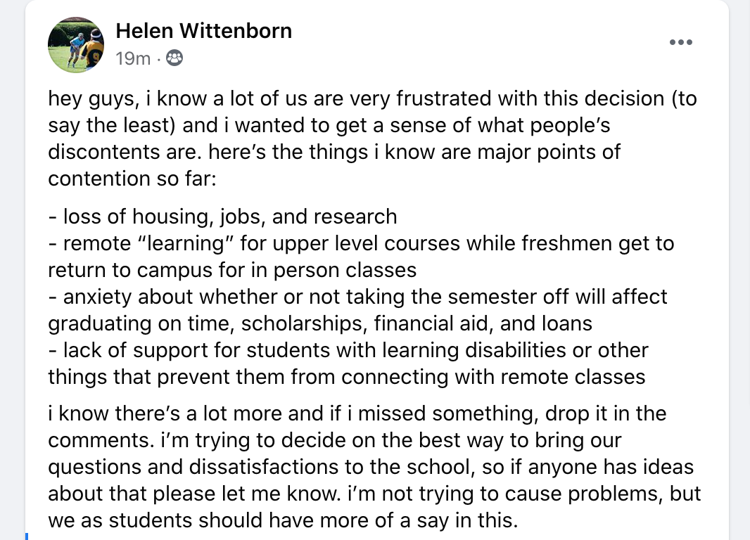
Task: Click the opening "hey guys" paragraph
Action: (373, 139)
